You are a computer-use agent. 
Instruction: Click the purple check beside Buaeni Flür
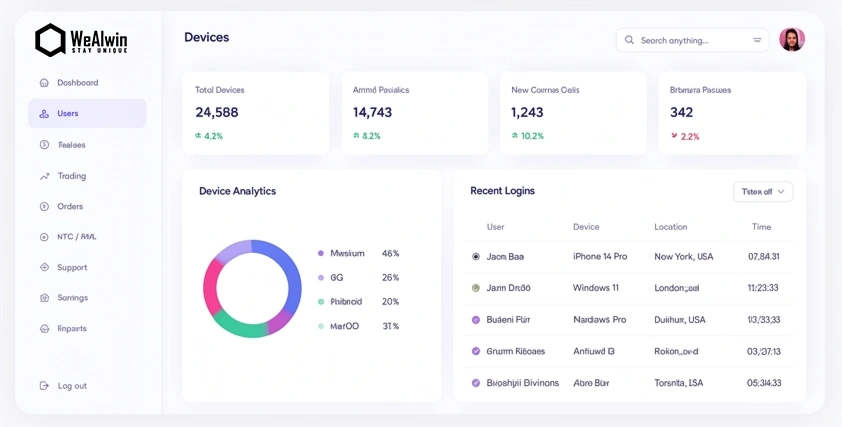(475, 320)
